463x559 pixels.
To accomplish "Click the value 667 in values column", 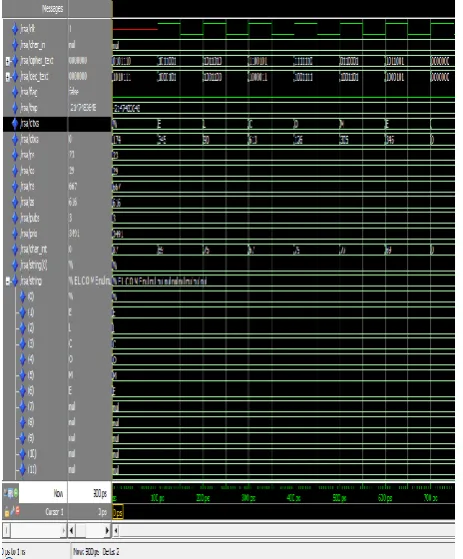I will pos(72,186).
